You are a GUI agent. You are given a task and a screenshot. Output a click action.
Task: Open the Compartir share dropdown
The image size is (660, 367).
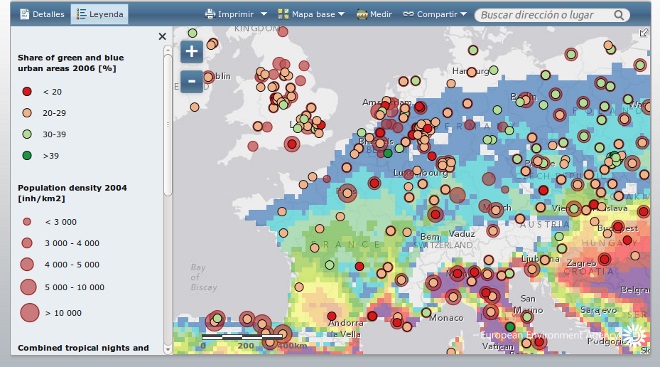click(x=435, y=14)
